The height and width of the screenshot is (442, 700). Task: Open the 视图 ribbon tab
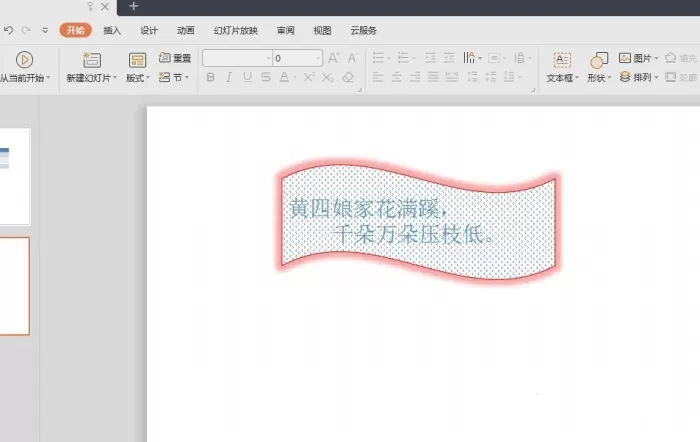[x=322, y=30]
